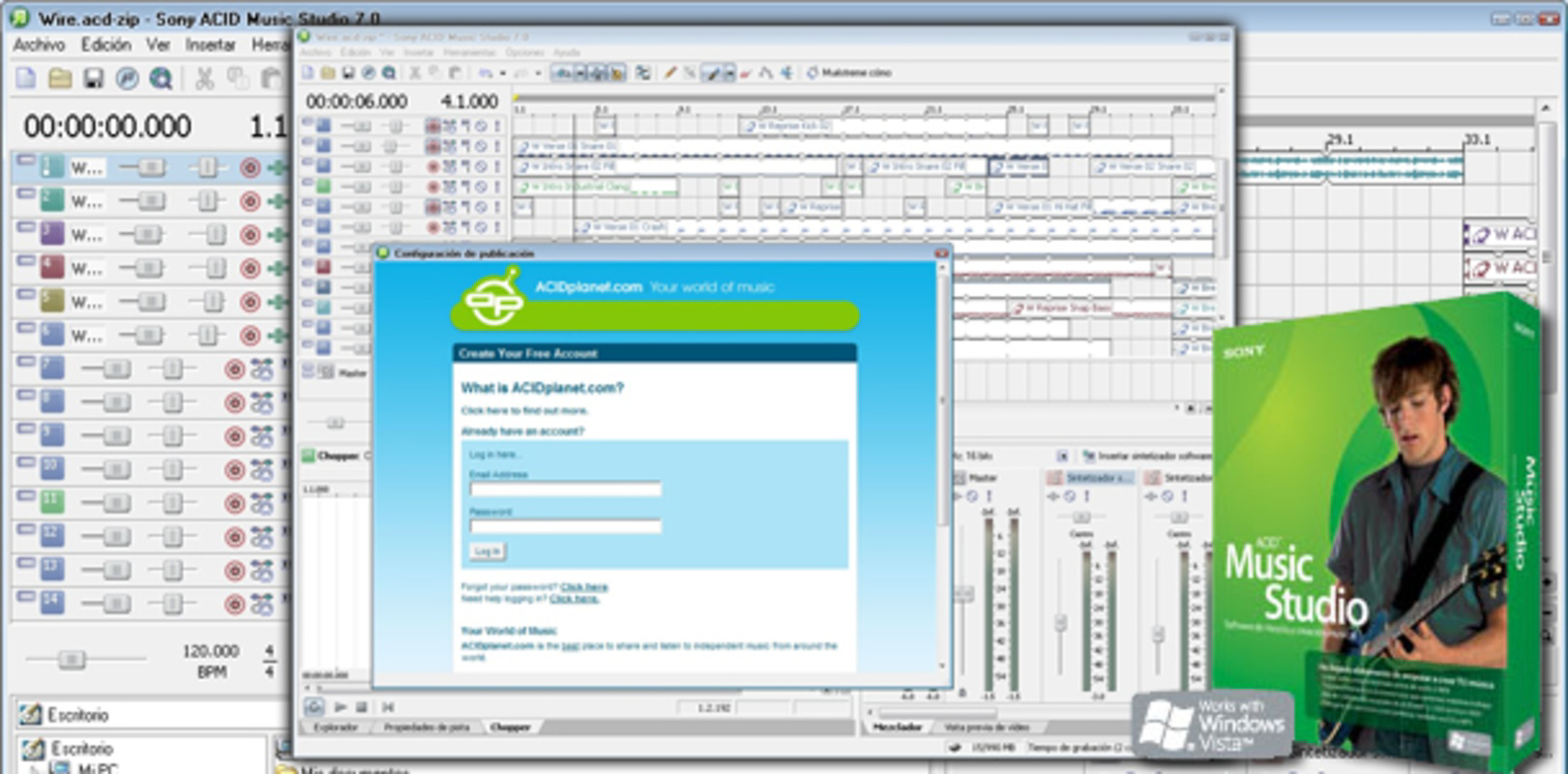Viewport: 1568px width, 774px height.
Task: Click Save disk icon in back window toolbar
Action: (93, 78)
